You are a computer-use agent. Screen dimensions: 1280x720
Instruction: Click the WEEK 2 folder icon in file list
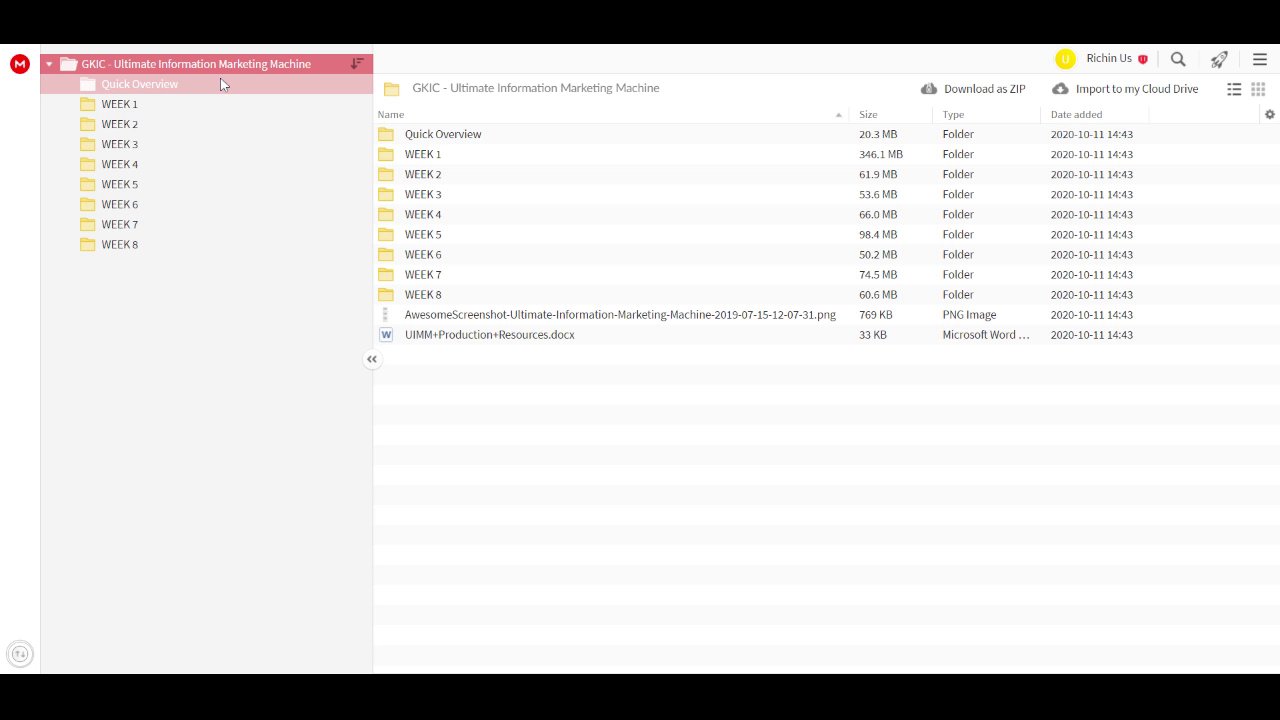(x=386, y=174)
